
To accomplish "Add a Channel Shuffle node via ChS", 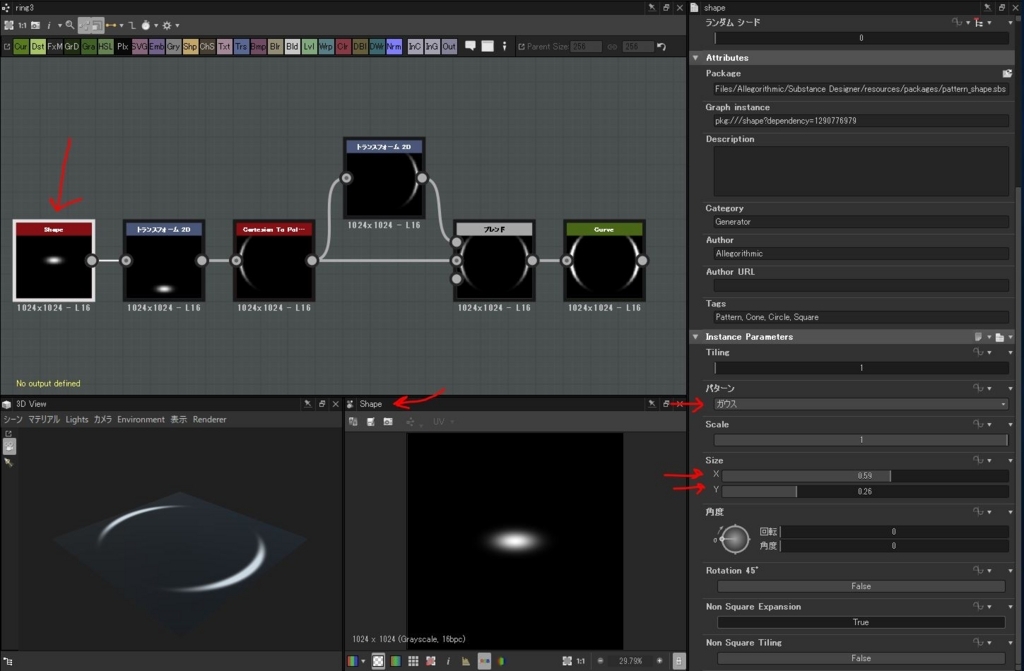I will (207, 46).
